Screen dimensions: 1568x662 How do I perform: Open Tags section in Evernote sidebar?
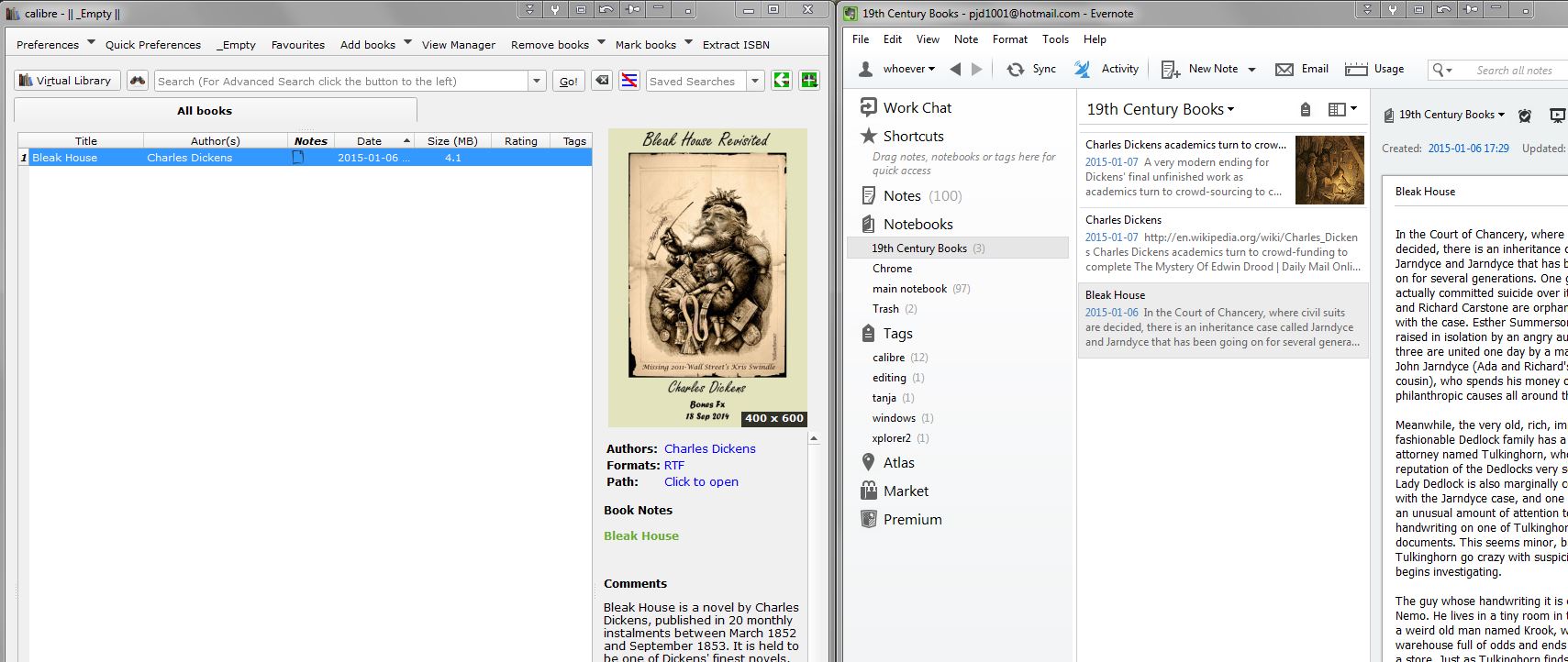click(886, 334)
